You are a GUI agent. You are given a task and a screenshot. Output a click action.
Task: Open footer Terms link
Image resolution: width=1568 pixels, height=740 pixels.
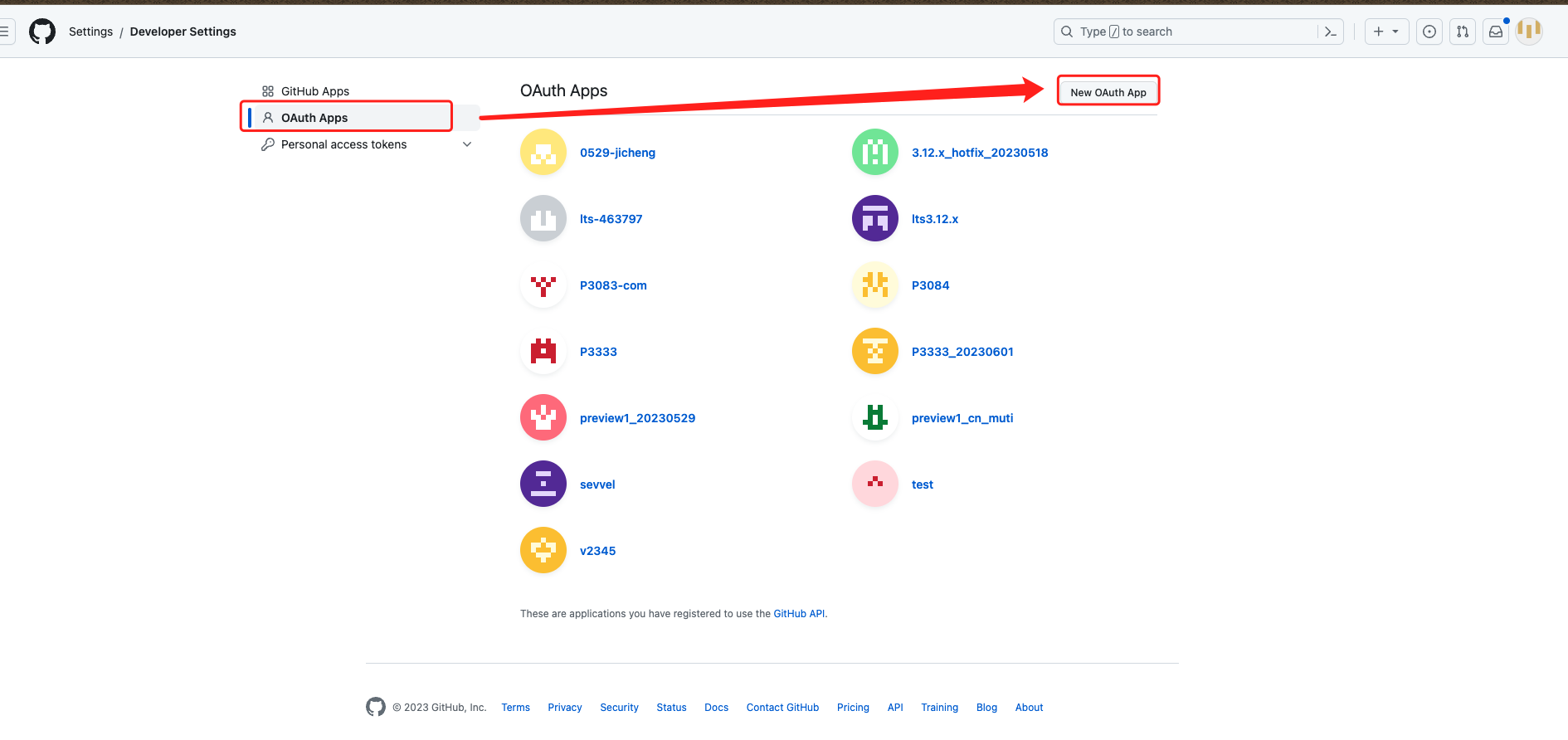click(x=515, y=708)
